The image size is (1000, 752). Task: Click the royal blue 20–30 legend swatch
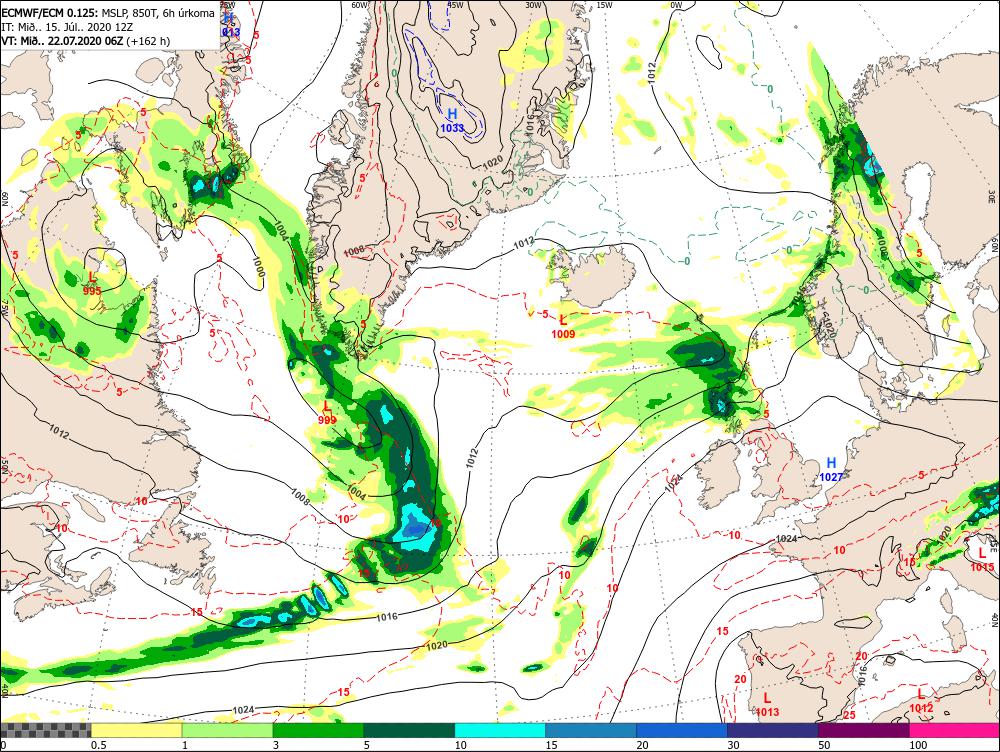point(682,730)
